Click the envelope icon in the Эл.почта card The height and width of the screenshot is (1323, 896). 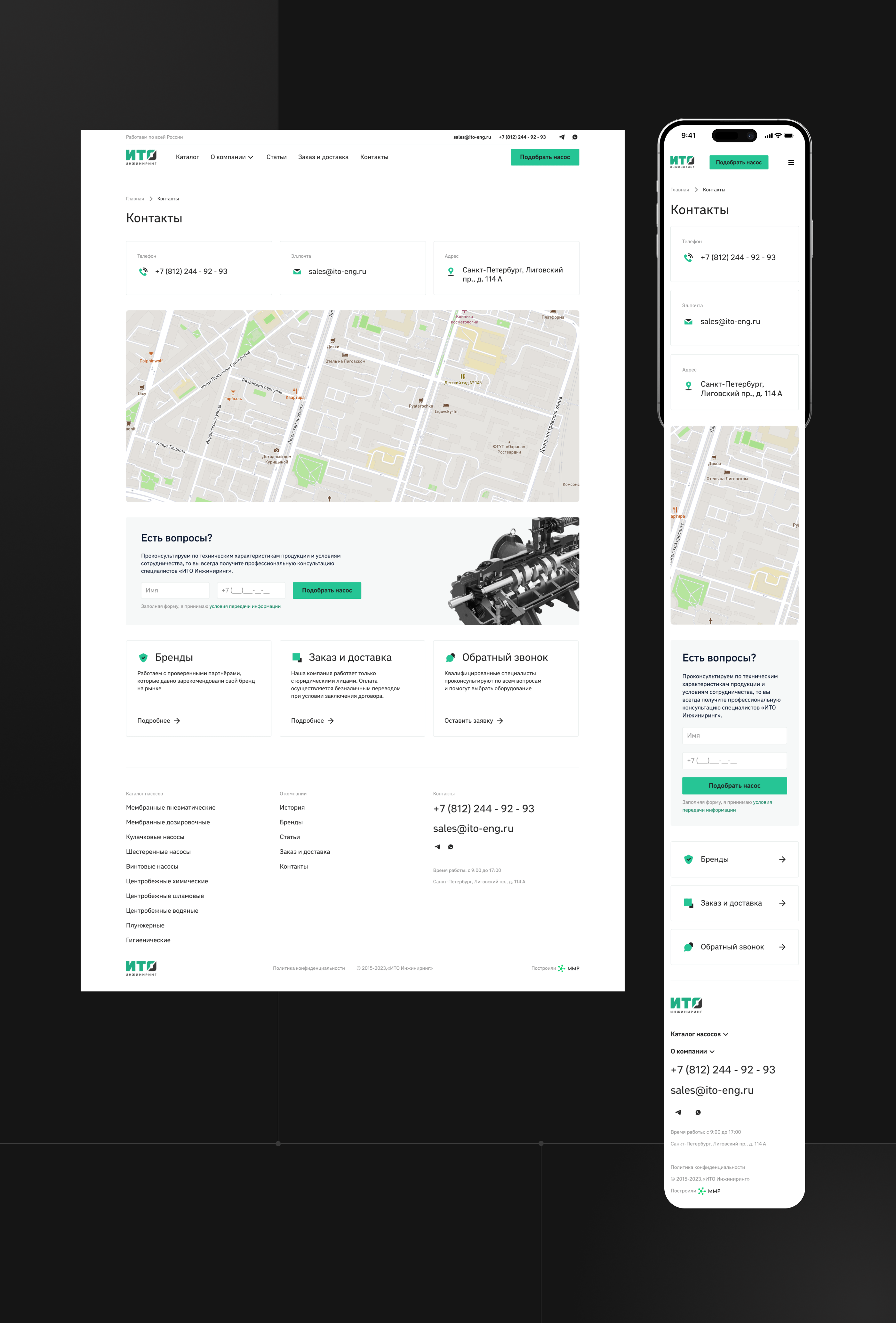coord(297,272)
